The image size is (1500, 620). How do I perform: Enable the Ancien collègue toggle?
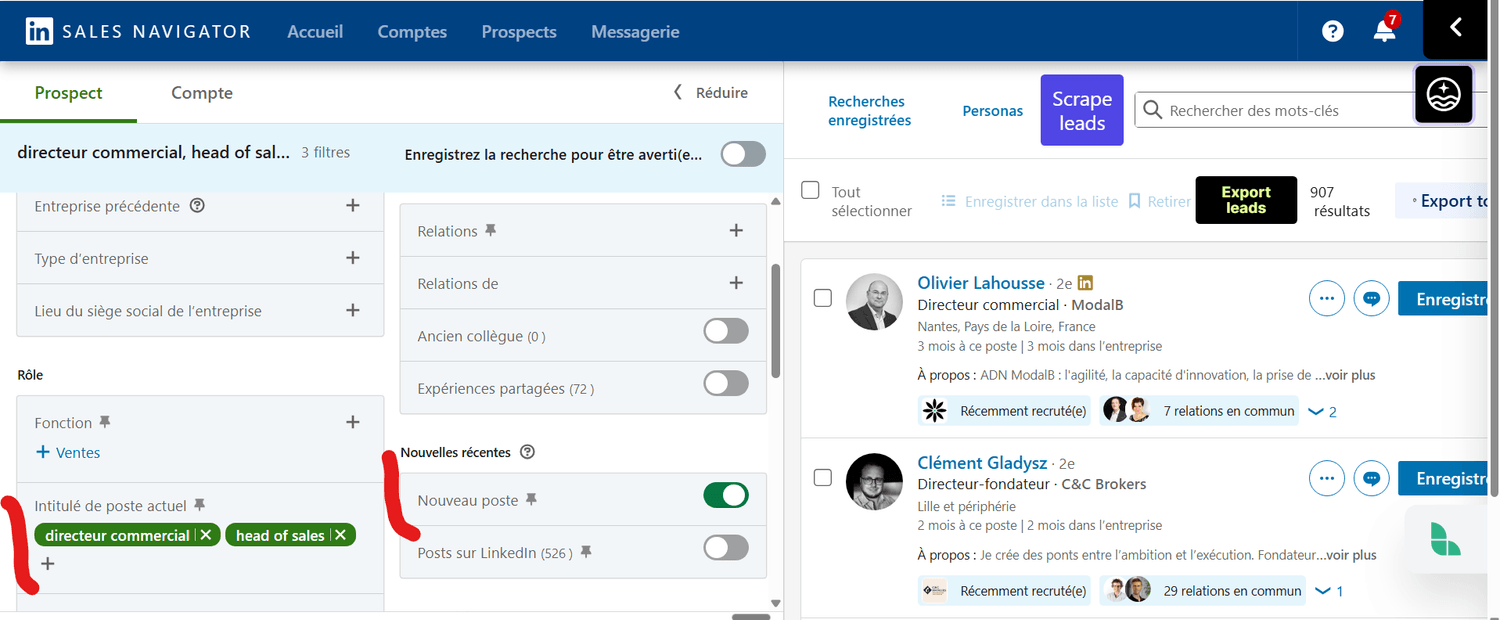tap(726, 331)
